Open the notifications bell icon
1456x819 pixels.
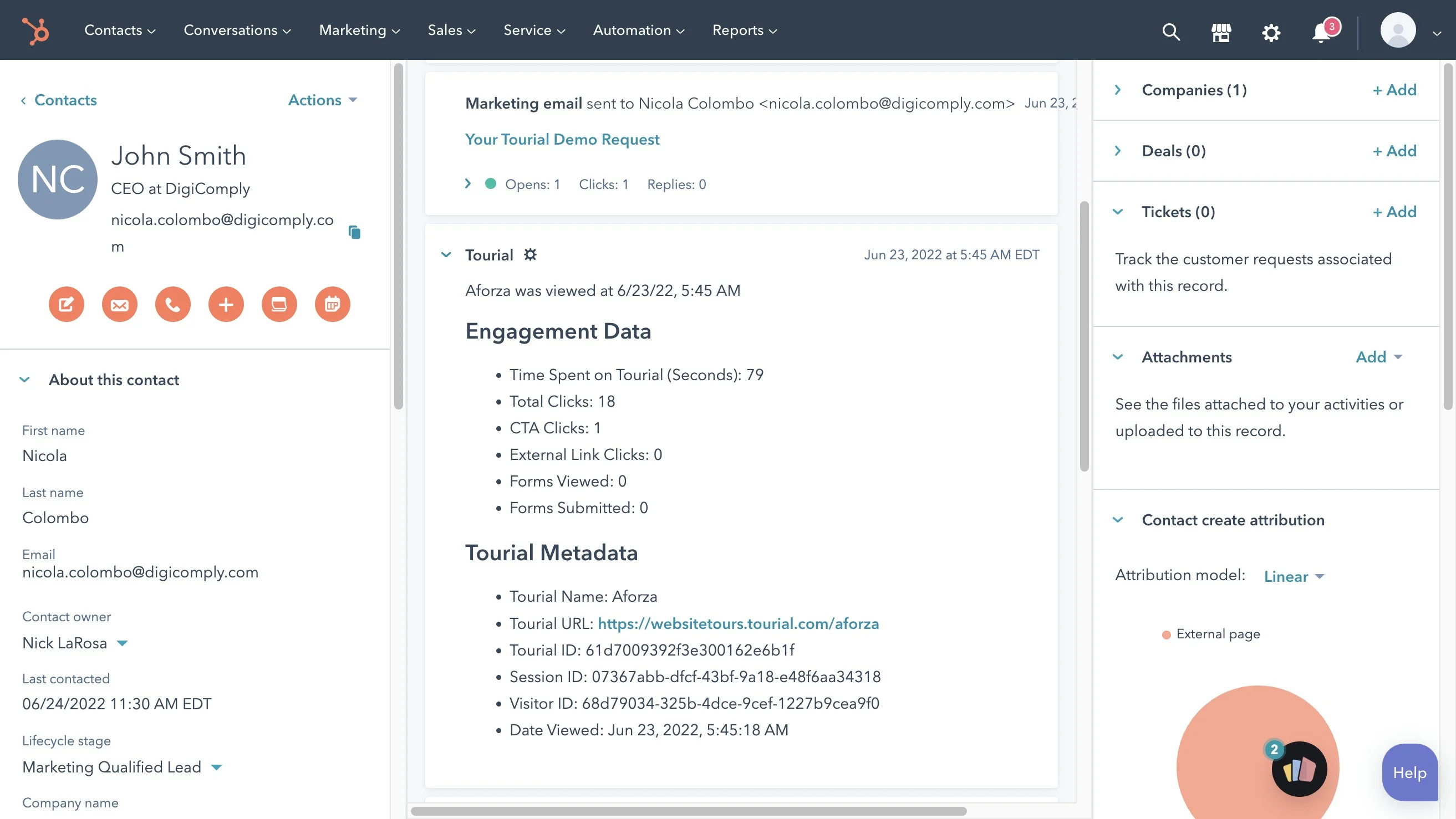[1321, 32]
